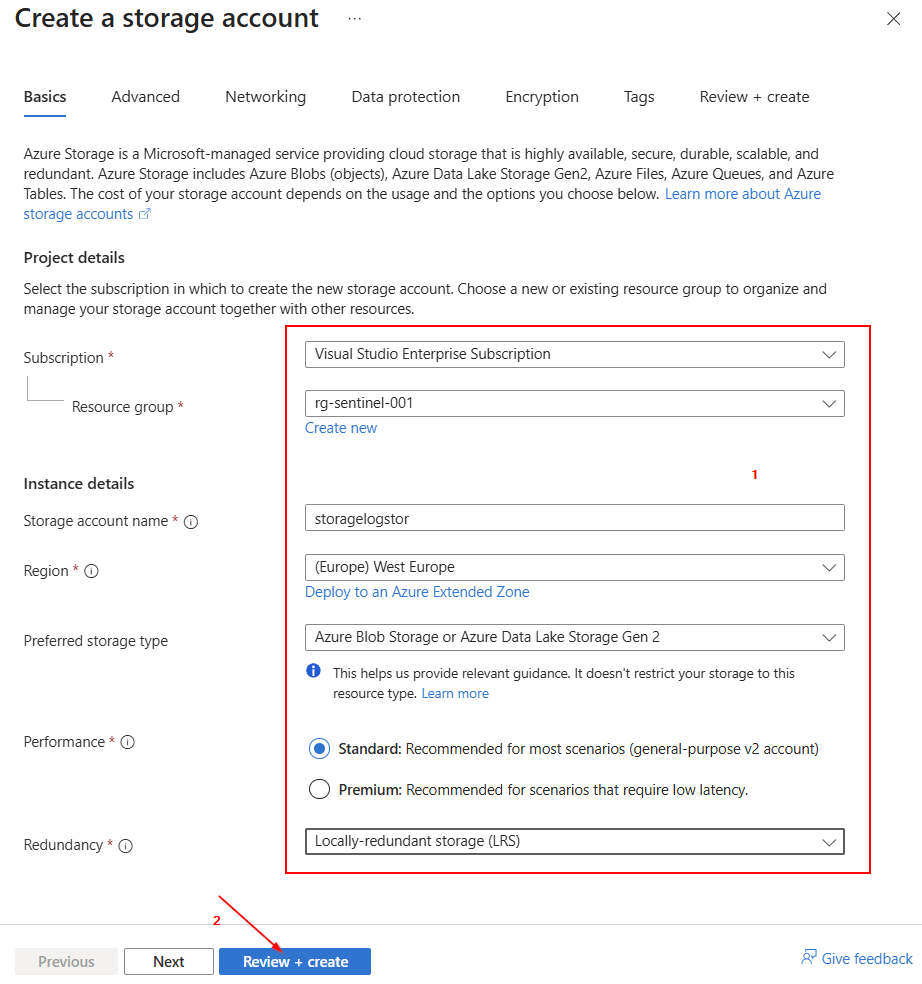Open the Deploy to an Azure Extended Zone link
Viewport: 922px width, 984px height.
pyautogui.click(x=417, y=592)
